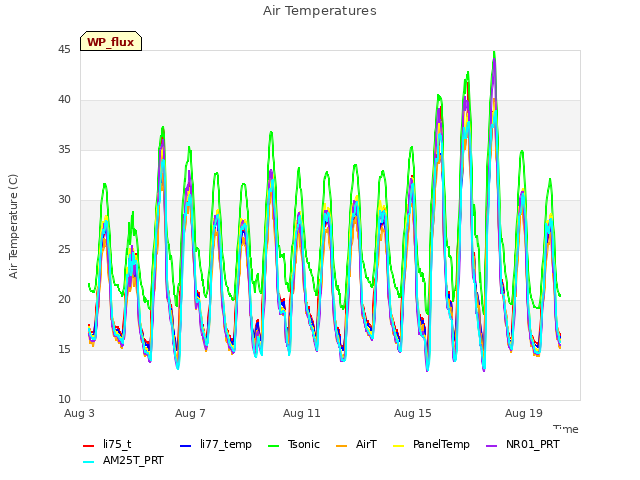Toggle the PanelTemp legend entry
The width and height of the screenshot is (640, 480).
431,444
